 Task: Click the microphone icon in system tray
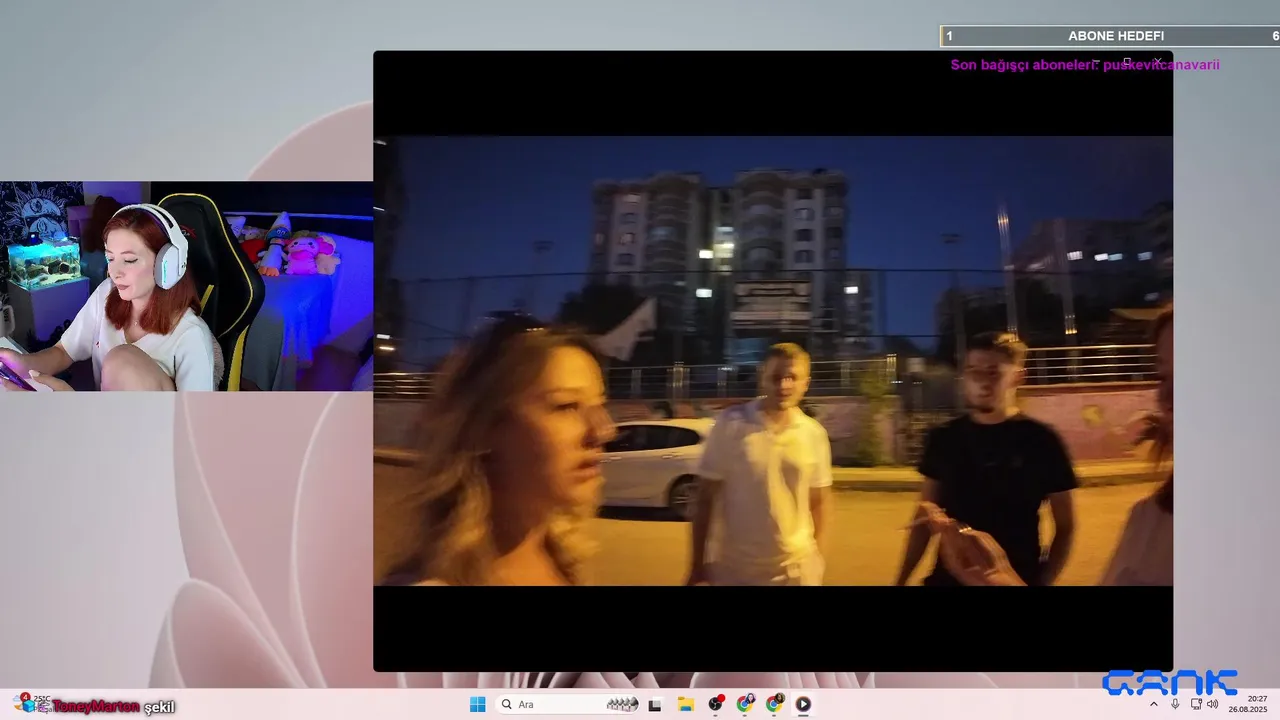tap(1175, 704)
